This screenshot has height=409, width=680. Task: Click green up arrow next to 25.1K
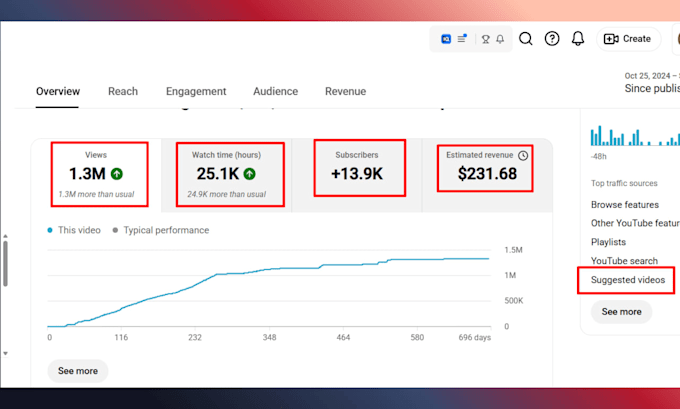coord(249,174)
